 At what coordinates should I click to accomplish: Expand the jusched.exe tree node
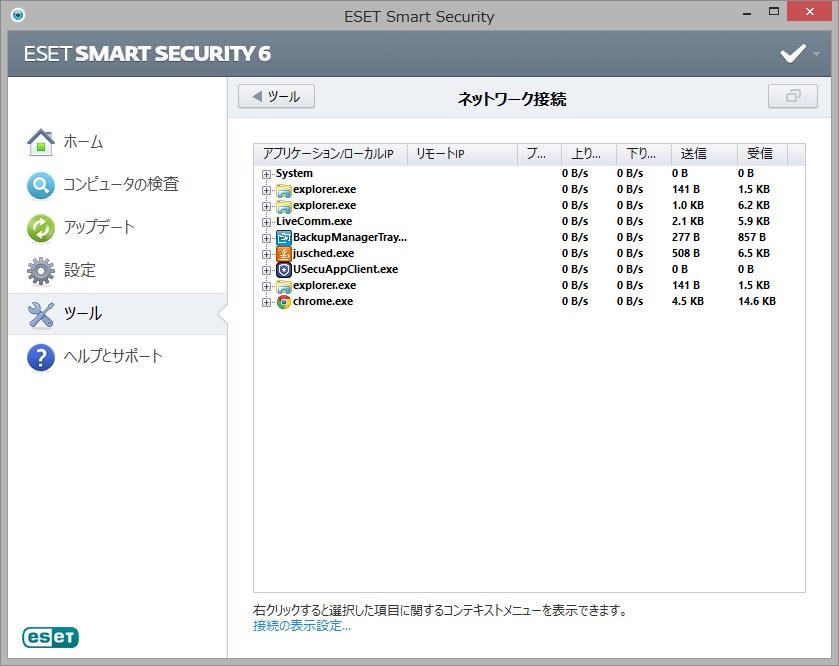point(266,254)
